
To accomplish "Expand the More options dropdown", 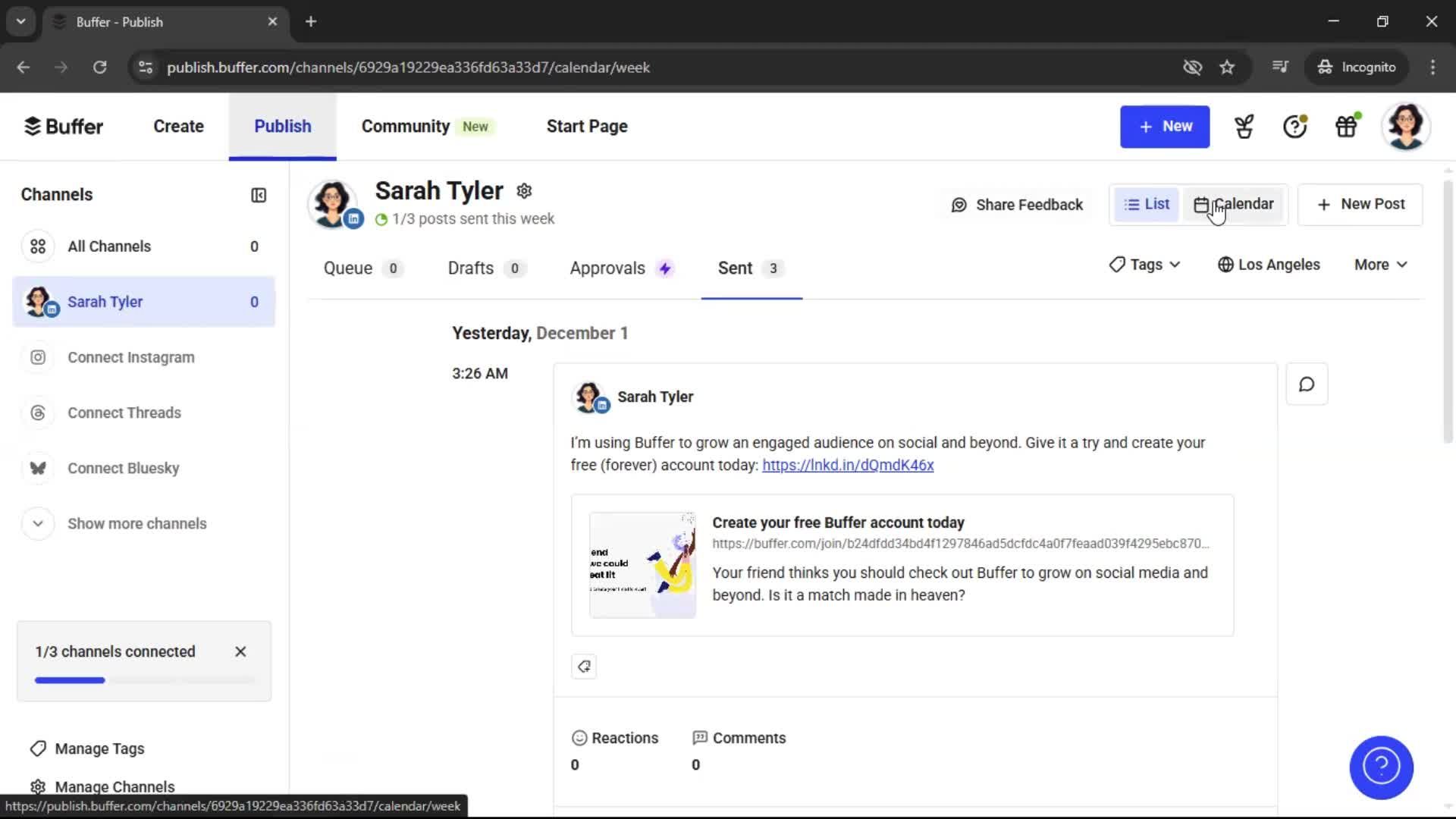I will [x=1379, y=265].
